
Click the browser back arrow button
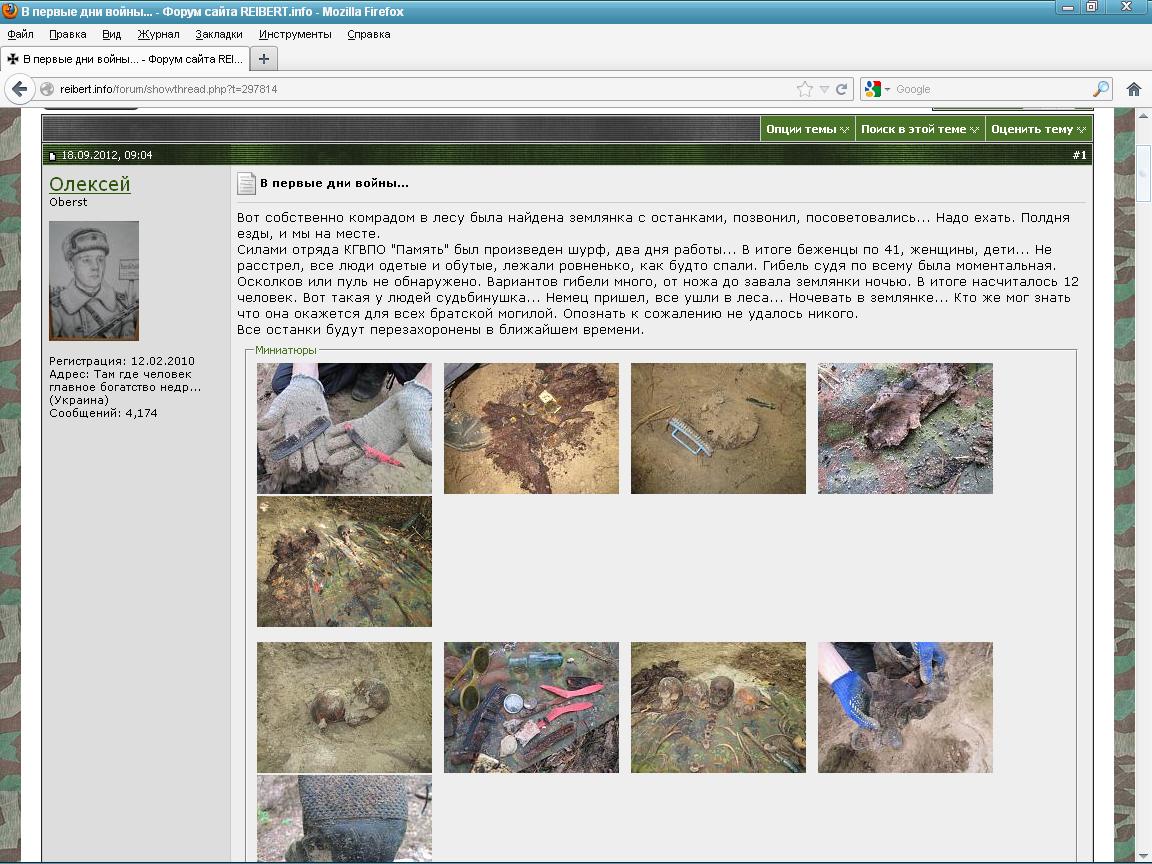click(x=19, y=89)
